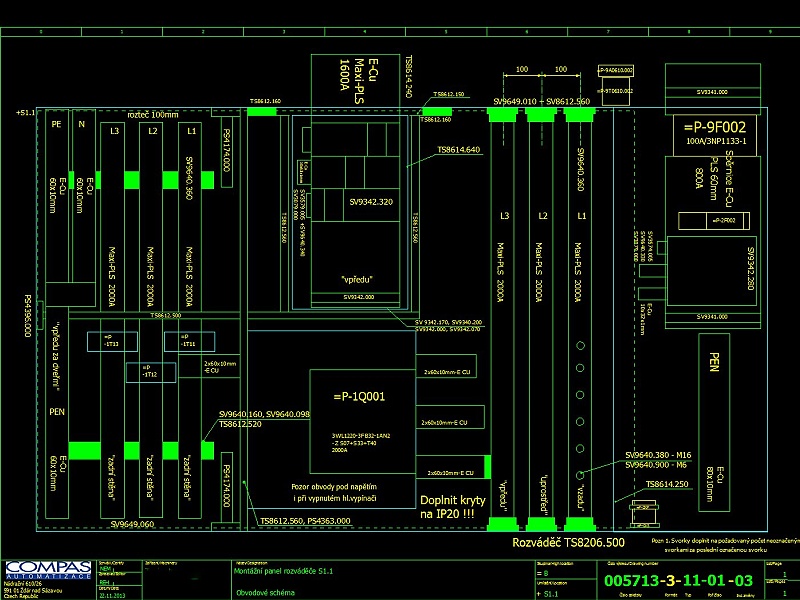
Task: Click the "SV9640.160, SV9640.098" callout
Action: click(x=264, y=414)
